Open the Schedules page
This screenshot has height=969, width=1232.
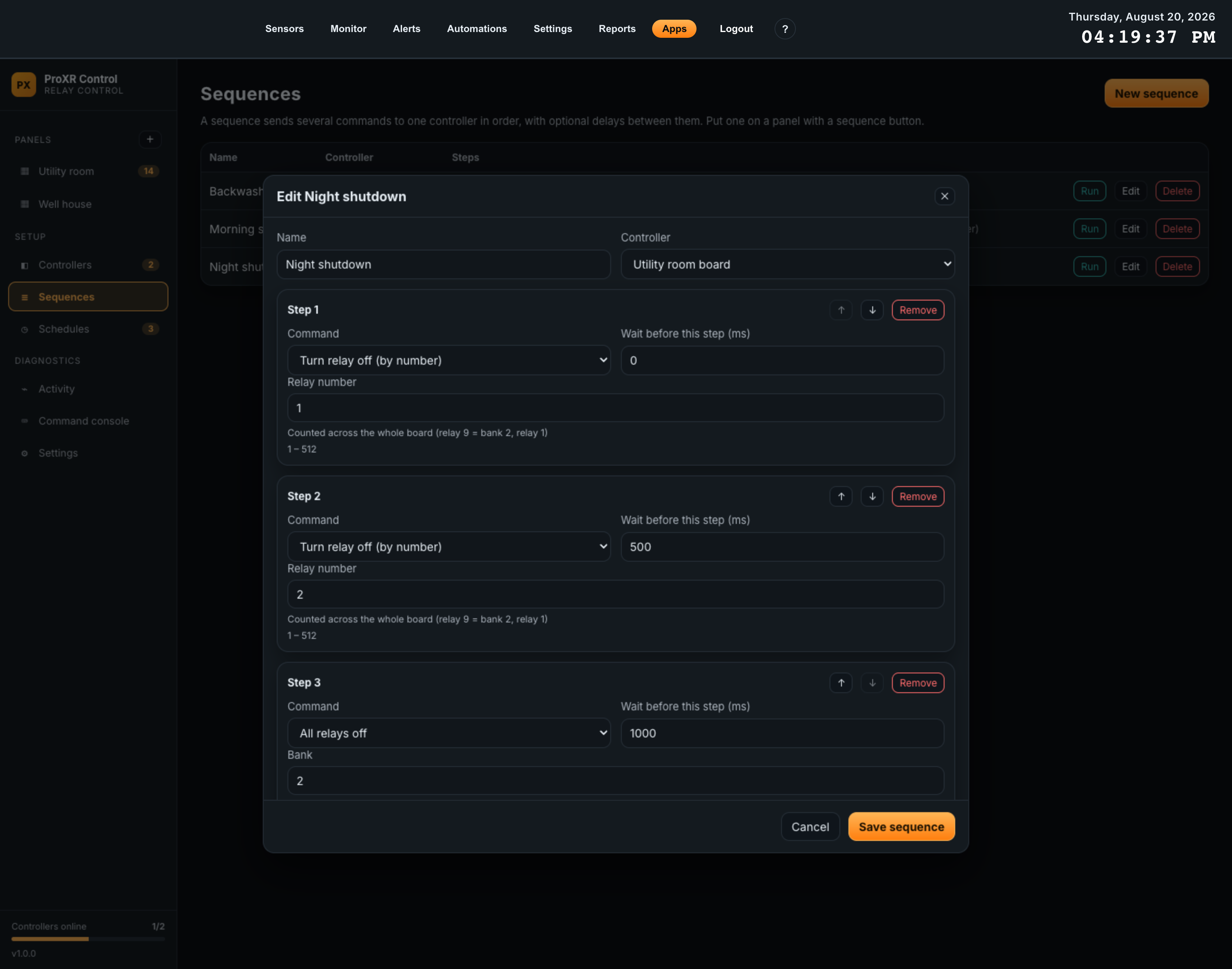coord(89,330)
